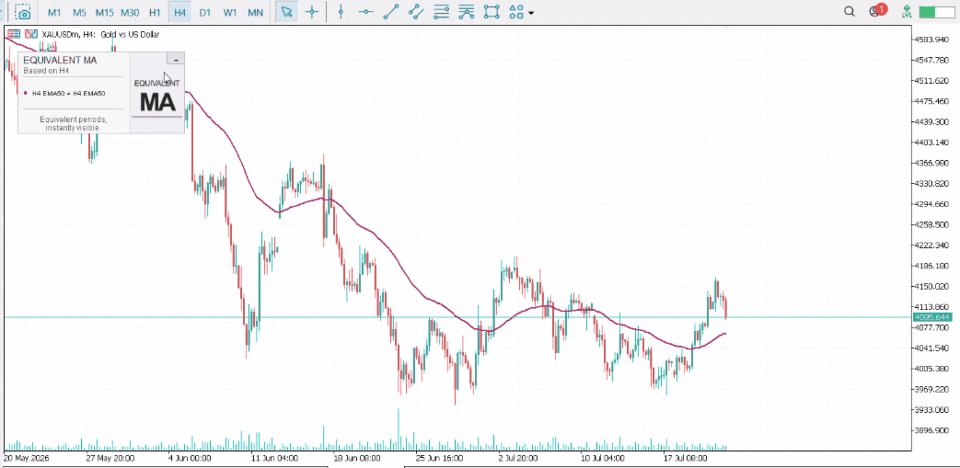Select the trendline drawing tool
The width and height of the screenshot is (960, 468).
[391, 12]
